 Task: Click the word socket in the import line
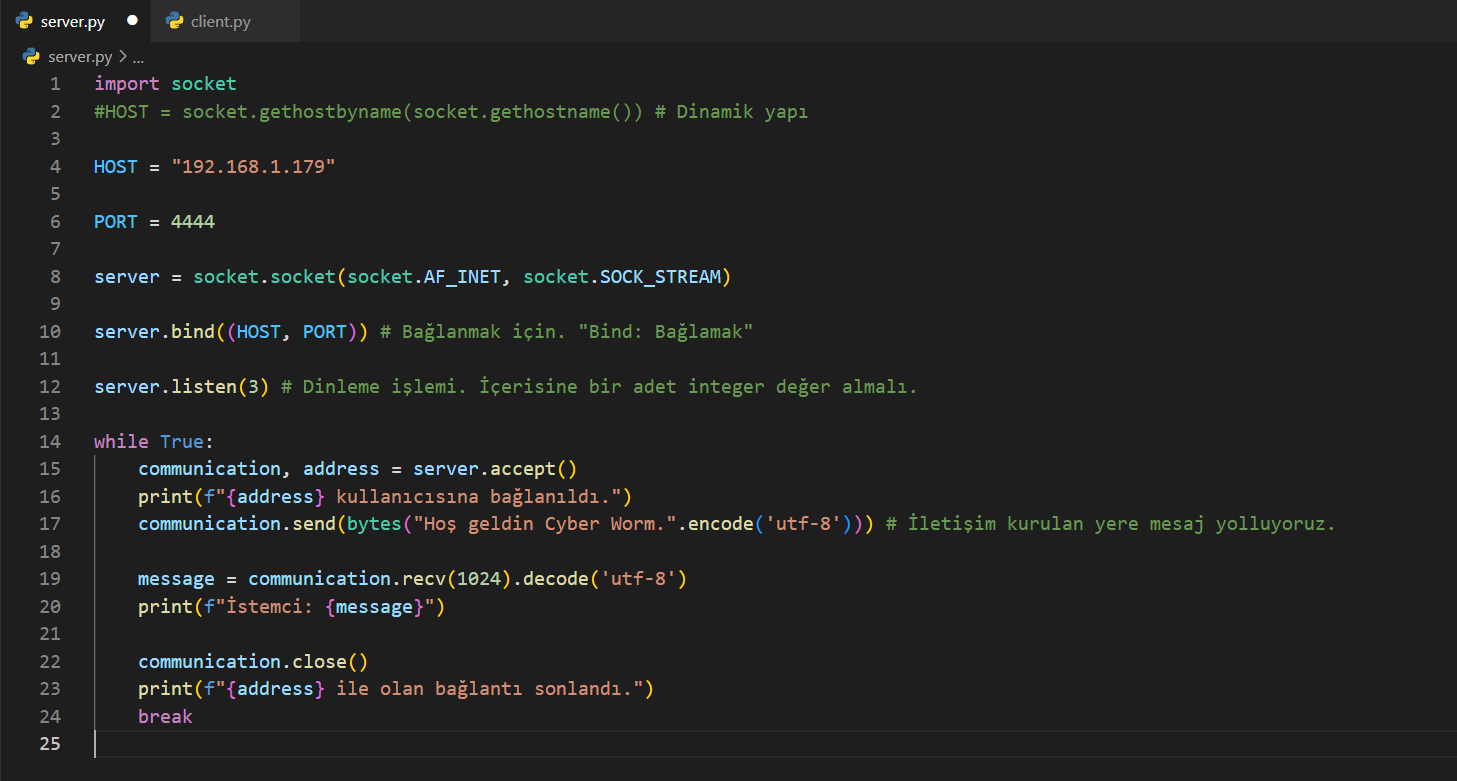[x=203, y=84]
